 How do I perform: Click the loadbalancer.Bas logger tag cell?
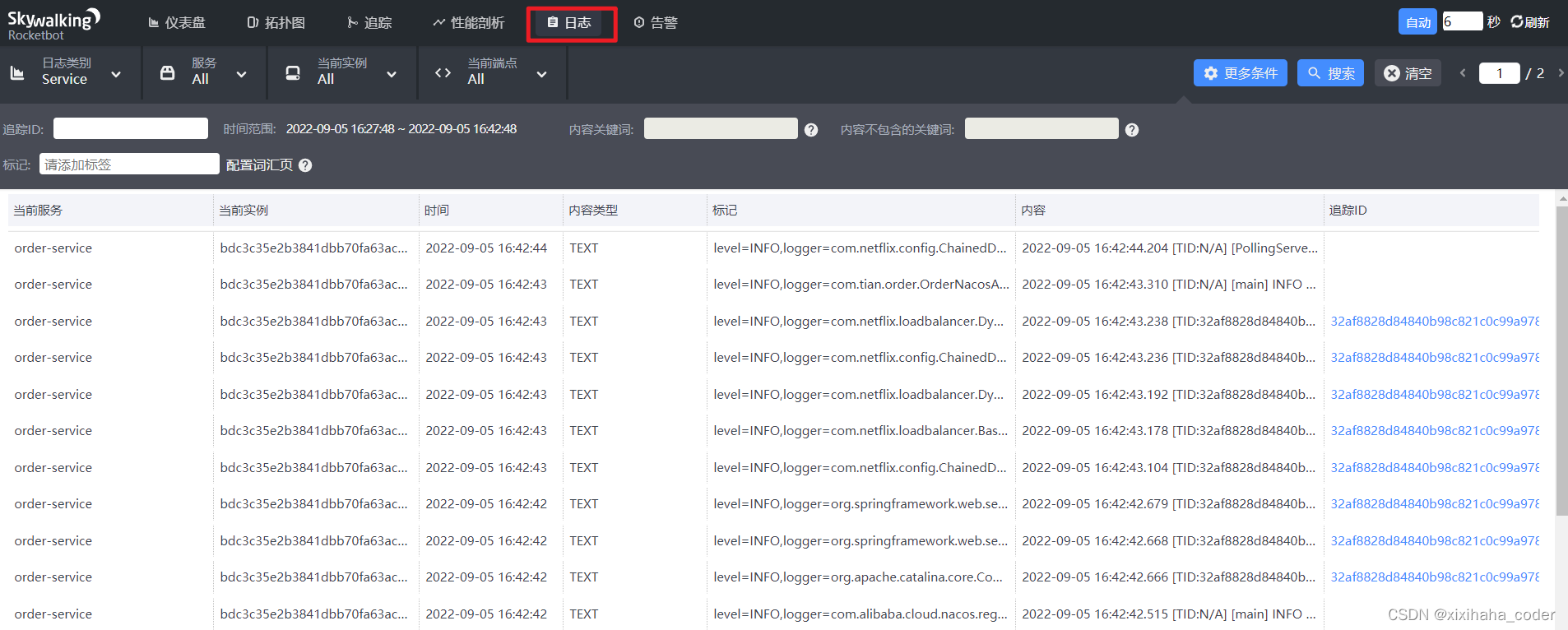tap(861, 430)
